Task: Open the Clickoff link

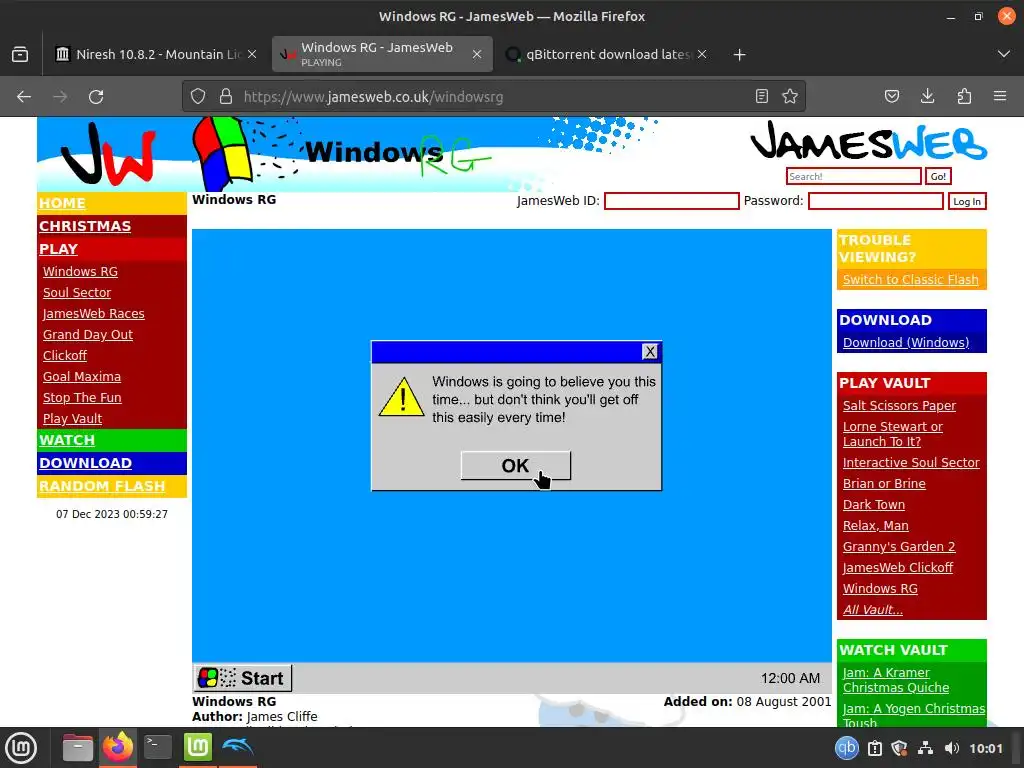Action: (x=65, y=355)
